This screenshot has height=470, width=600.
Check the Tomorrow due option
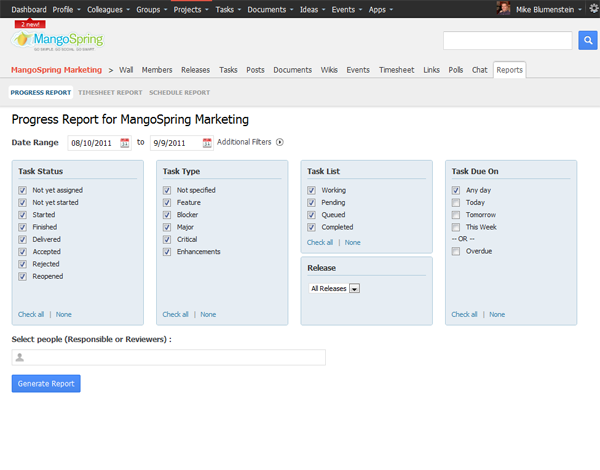tap(456, 215)
